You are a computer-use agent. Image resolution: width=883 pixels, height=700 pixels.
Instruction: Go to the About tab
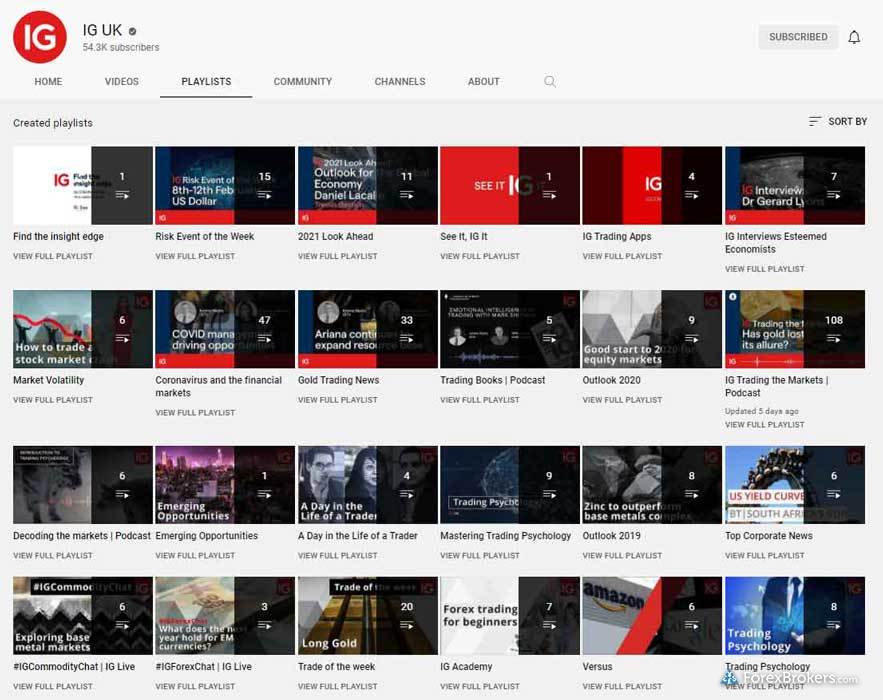483,82
